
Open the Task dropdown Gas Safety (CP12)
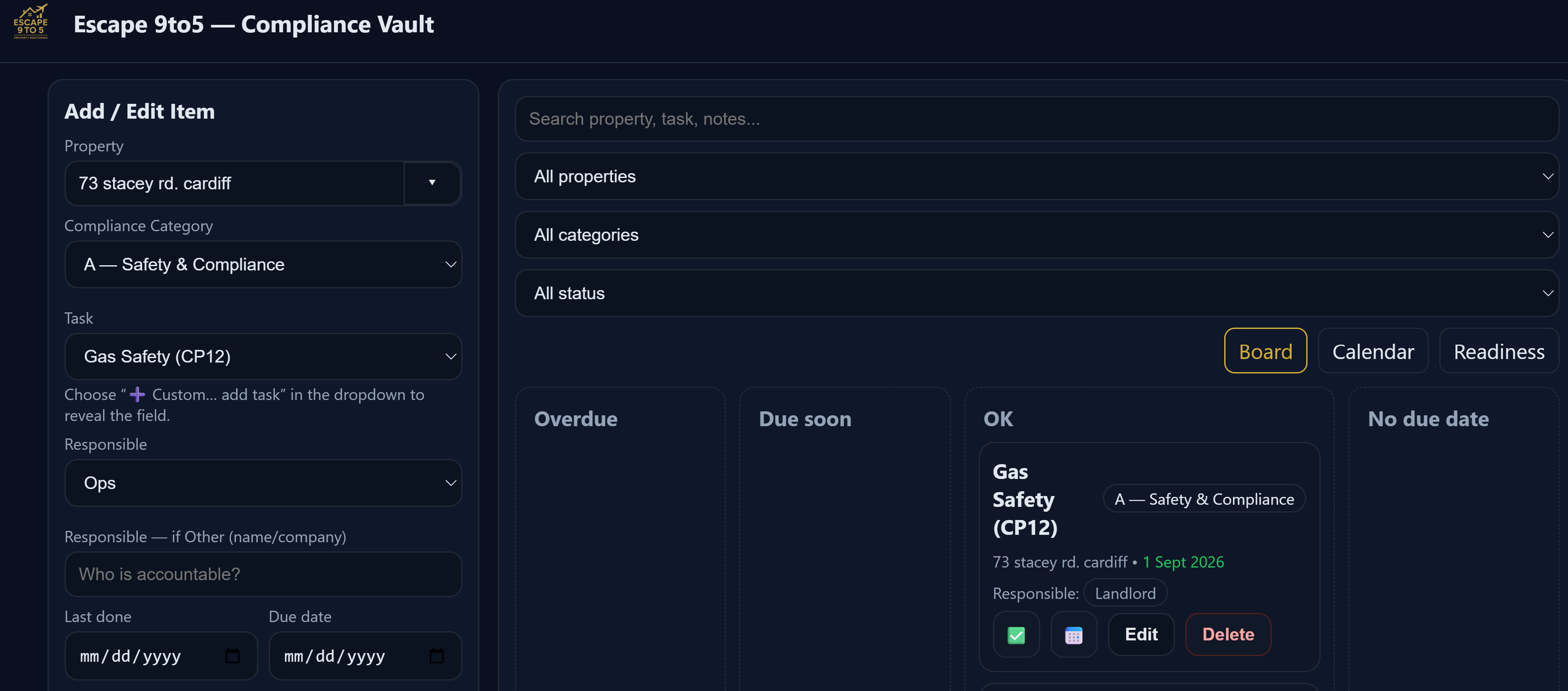tap(263, 356)
